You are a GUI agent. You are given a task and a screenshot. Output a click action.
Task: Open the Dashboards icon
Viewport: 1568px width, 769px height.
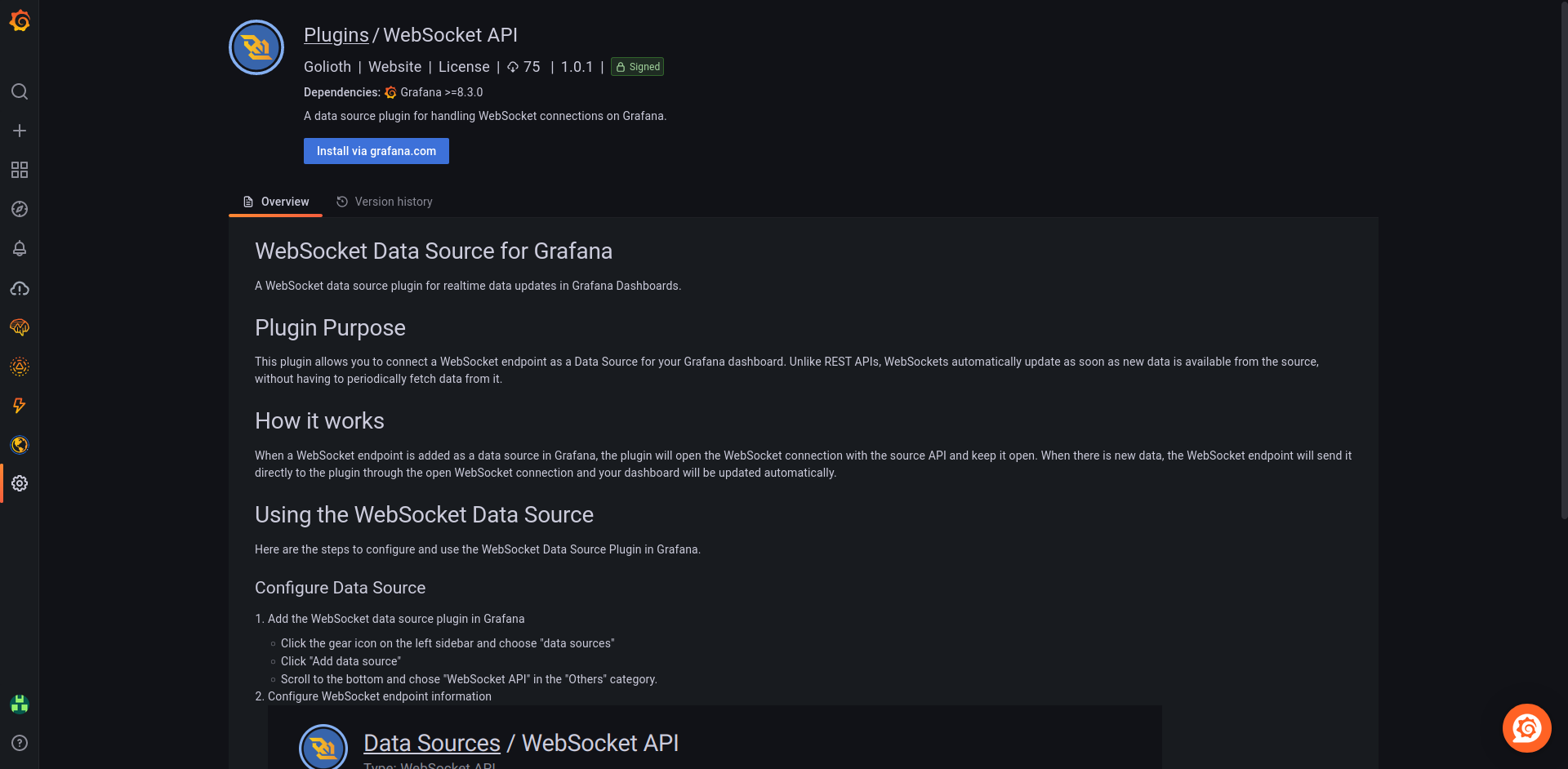pos(20,170)
